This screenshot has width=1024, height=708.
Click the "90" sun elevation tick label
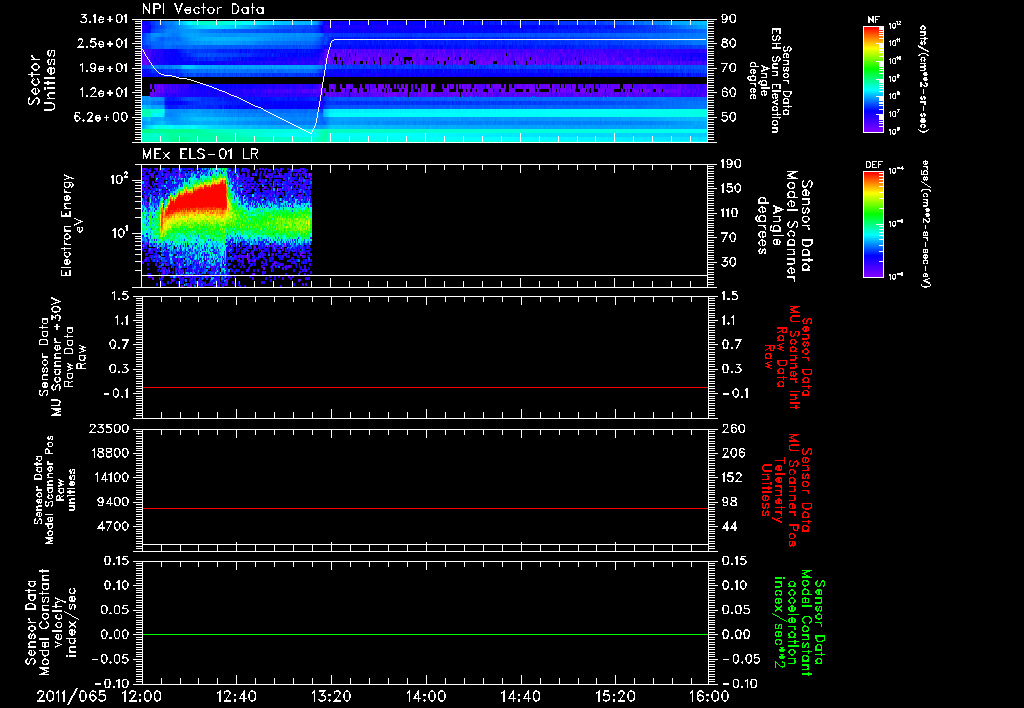pyautogui.click(x=729, y=19)
